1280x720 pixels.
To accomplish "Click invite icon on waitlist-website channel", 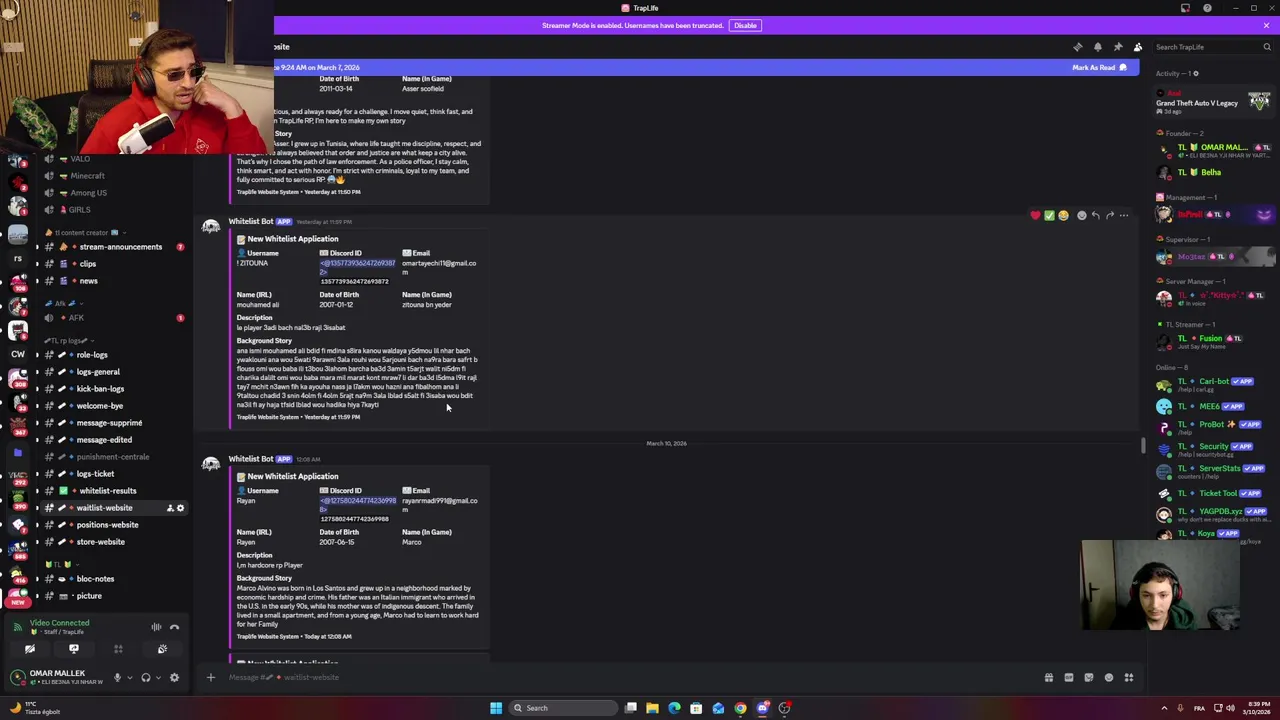I will (x=169, y=508).
